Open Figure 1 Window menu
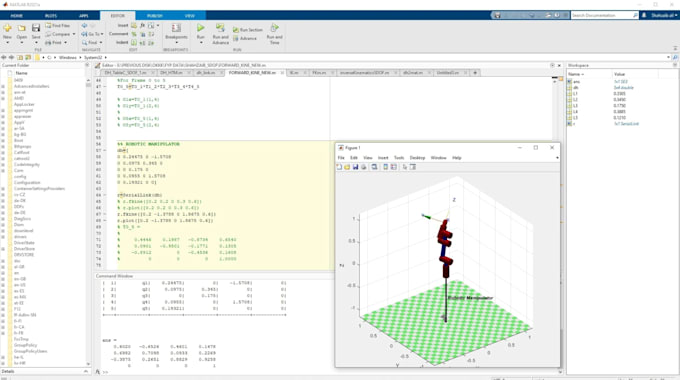The height and width of the screenshot is (380, 680). pos(438,158)
